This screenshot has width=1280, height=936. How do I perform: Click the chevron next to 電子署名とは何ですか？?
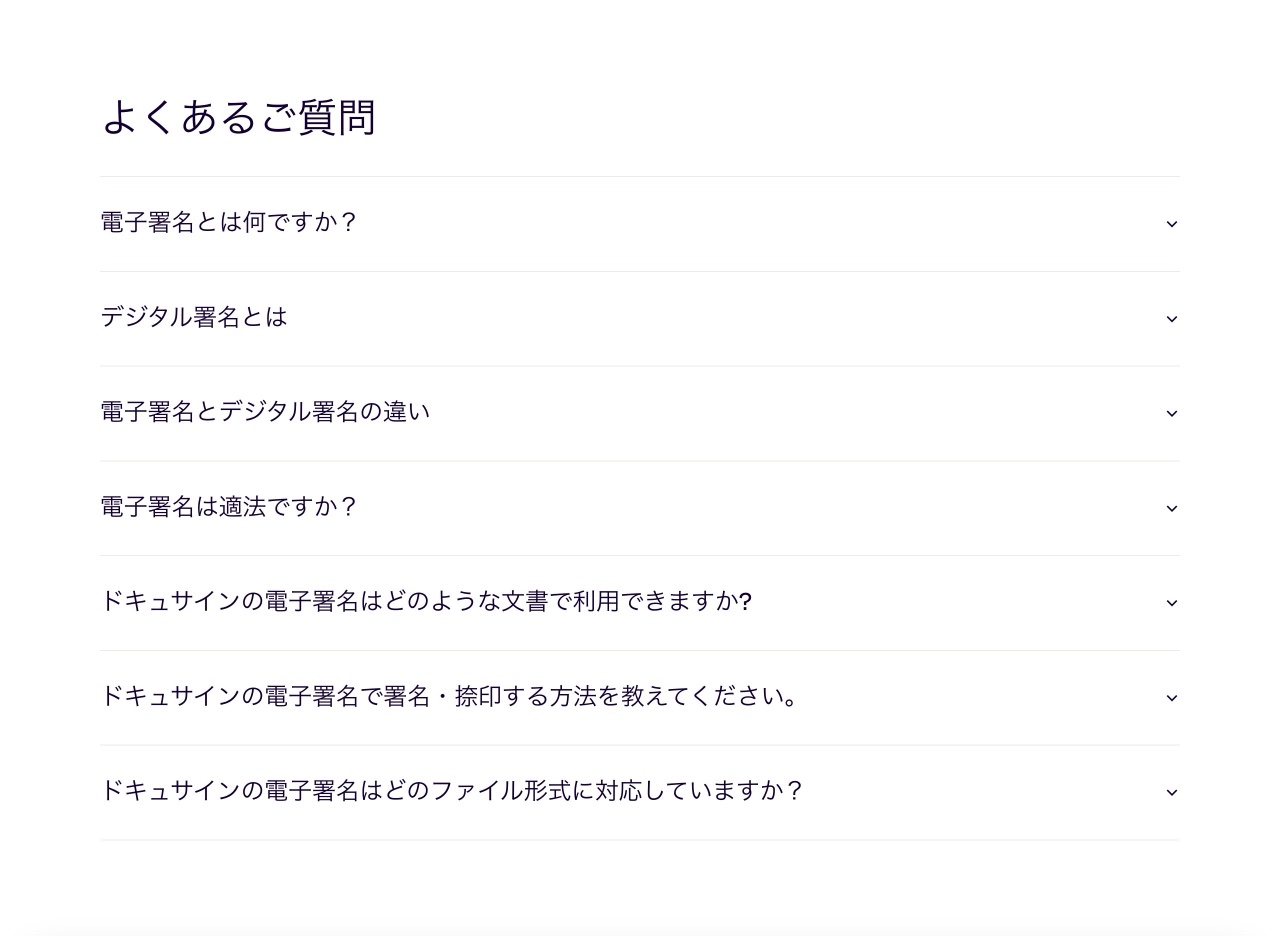click(x=1171, y=224)
